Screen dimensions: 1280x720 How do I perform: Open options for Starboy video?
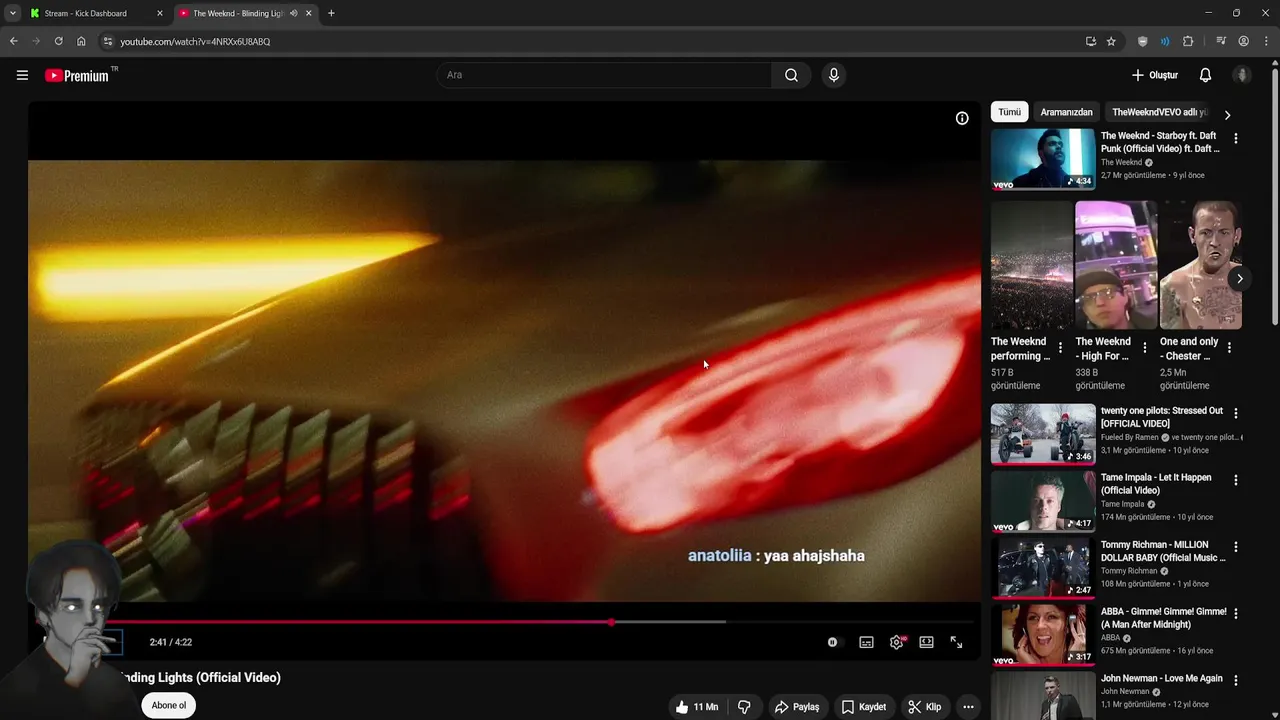click(1236, 139)
